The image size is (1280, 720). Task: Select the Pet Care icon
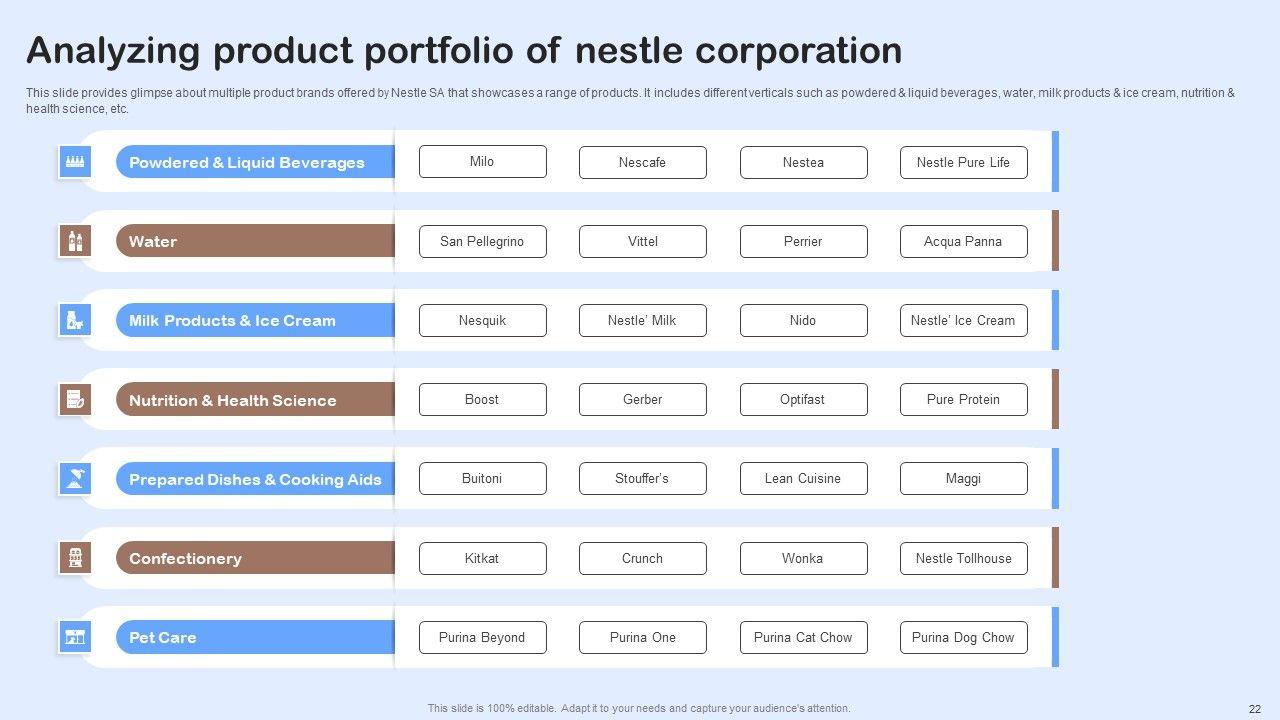[x=75, y=637]
